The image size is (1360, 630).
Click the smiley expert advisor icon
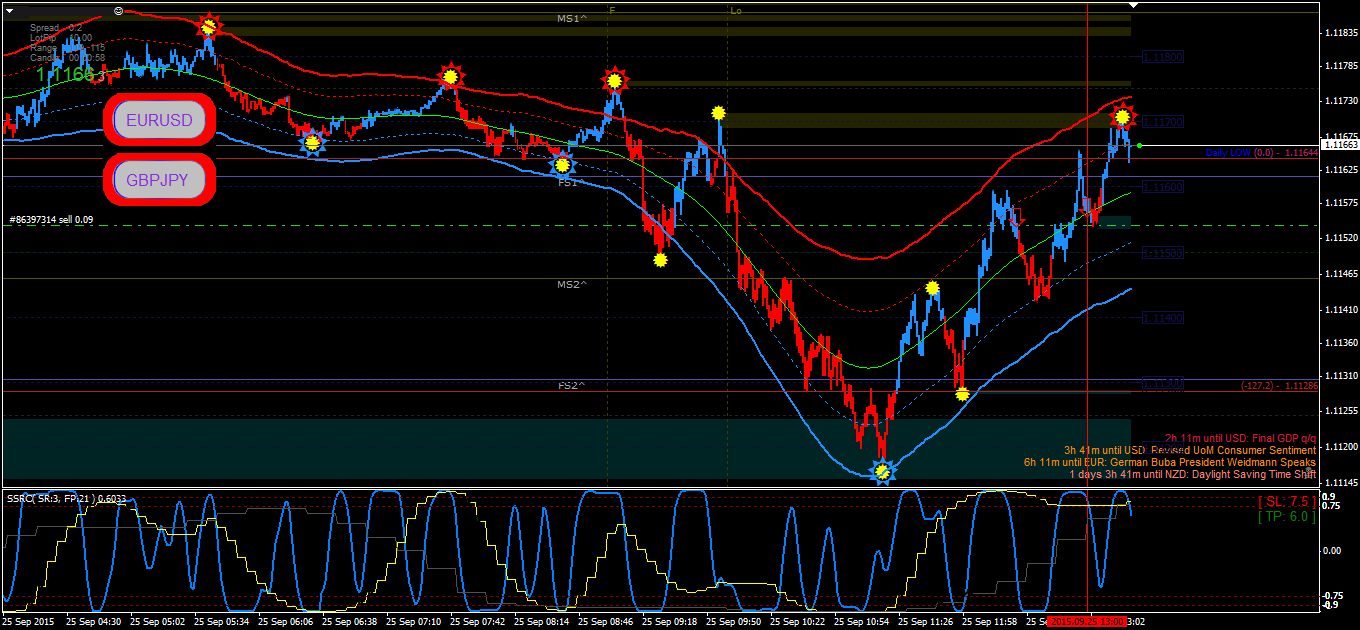pyautogui.click(x=118, y=10)
